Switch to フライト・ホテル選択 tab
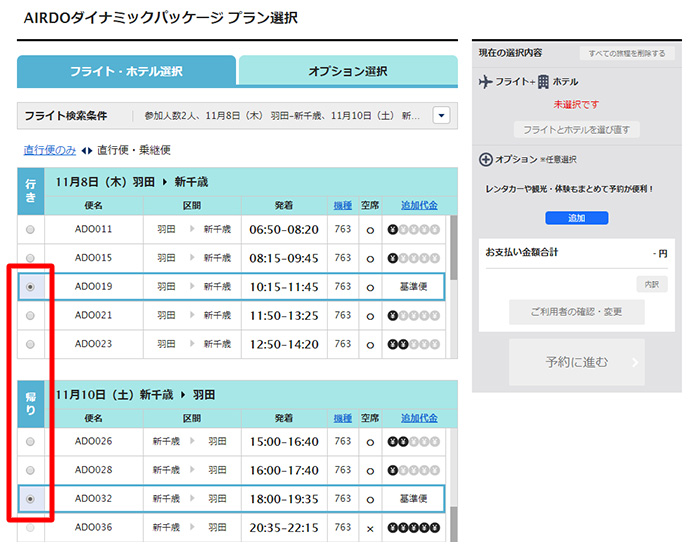700x554 pixels. click(x=126, y=71)
